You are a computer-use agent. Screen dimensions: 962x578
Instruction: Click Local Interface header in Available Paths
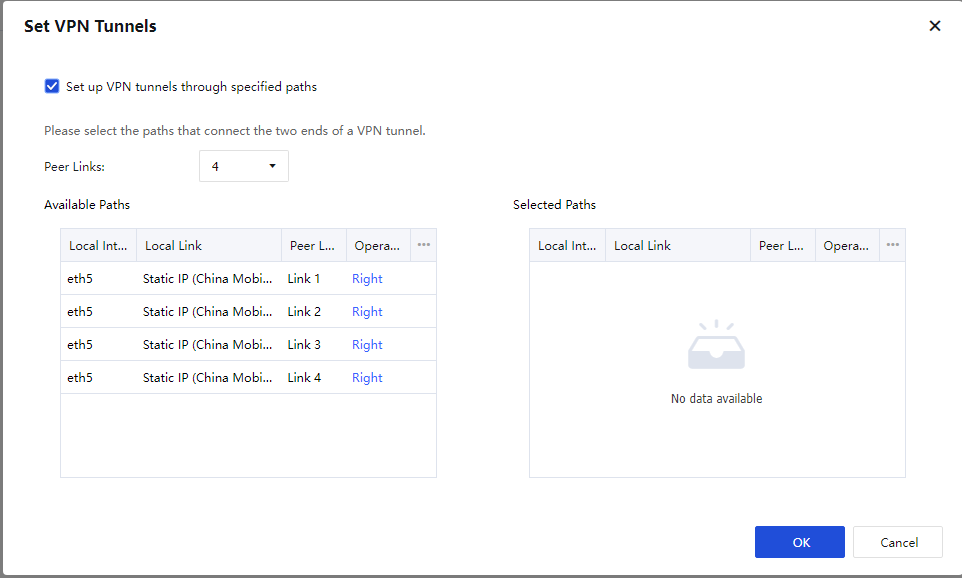[x=97, y=246]
